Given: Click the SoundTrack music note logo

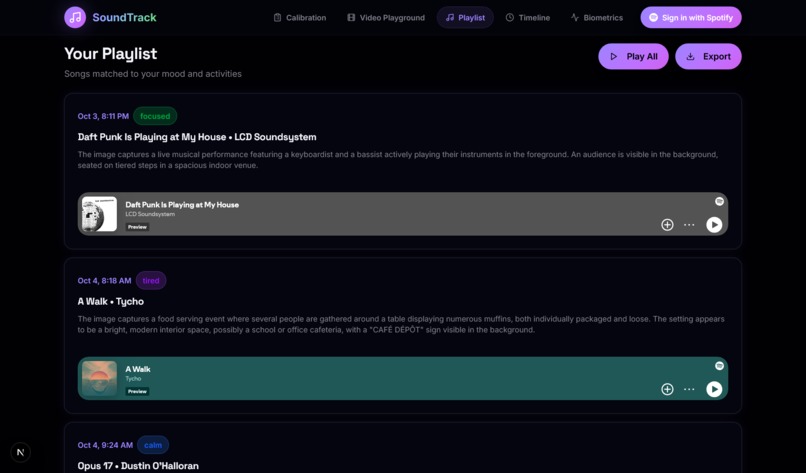Looking at the screenshot, I should click(x=75, y=17).
